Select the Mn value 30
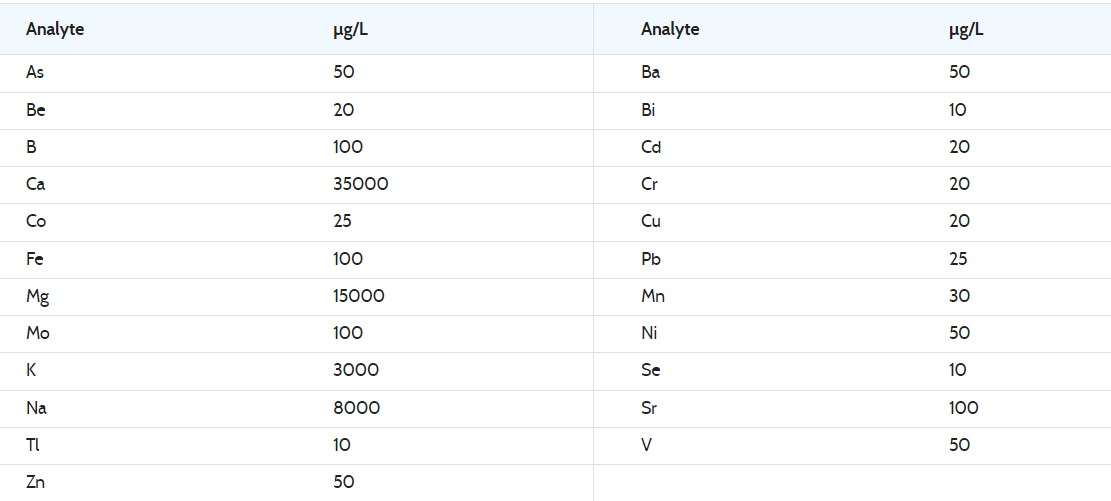This screenshot has width=1111, height=501. point(959,296)
